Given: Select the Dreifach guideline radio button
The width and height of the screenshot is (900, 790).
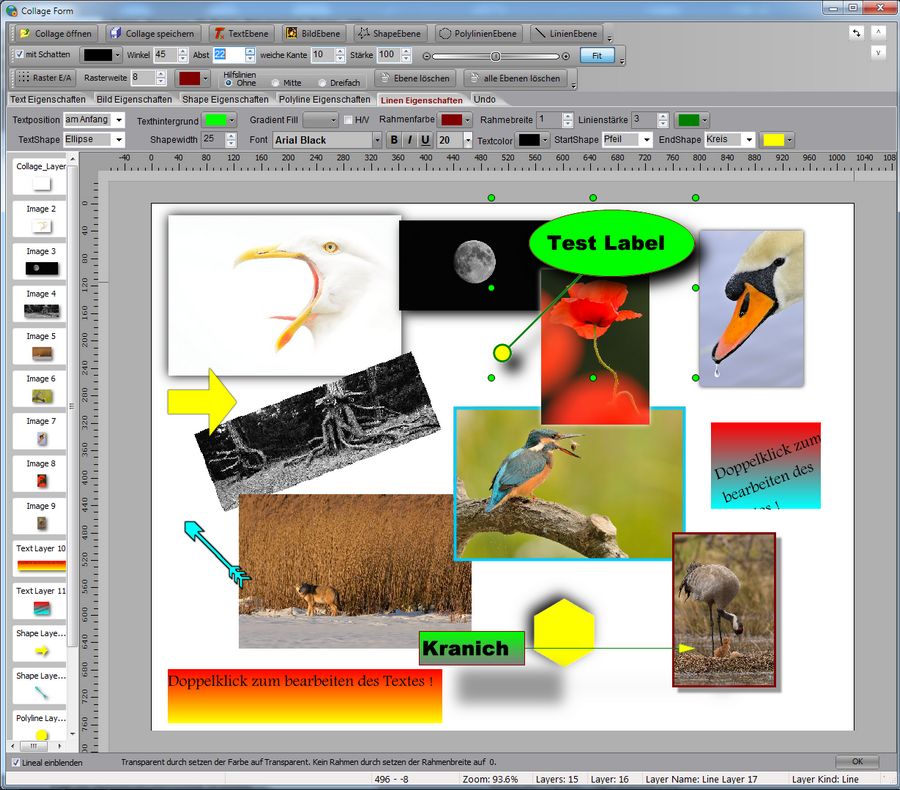Looking at the screenshot, I should [324, 82].
